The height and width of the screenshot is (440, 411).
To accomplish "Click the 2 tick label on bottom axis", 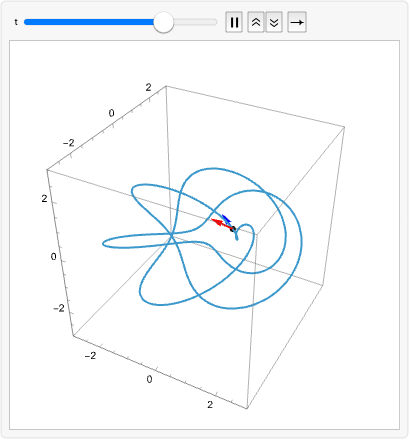I will 210,405.
